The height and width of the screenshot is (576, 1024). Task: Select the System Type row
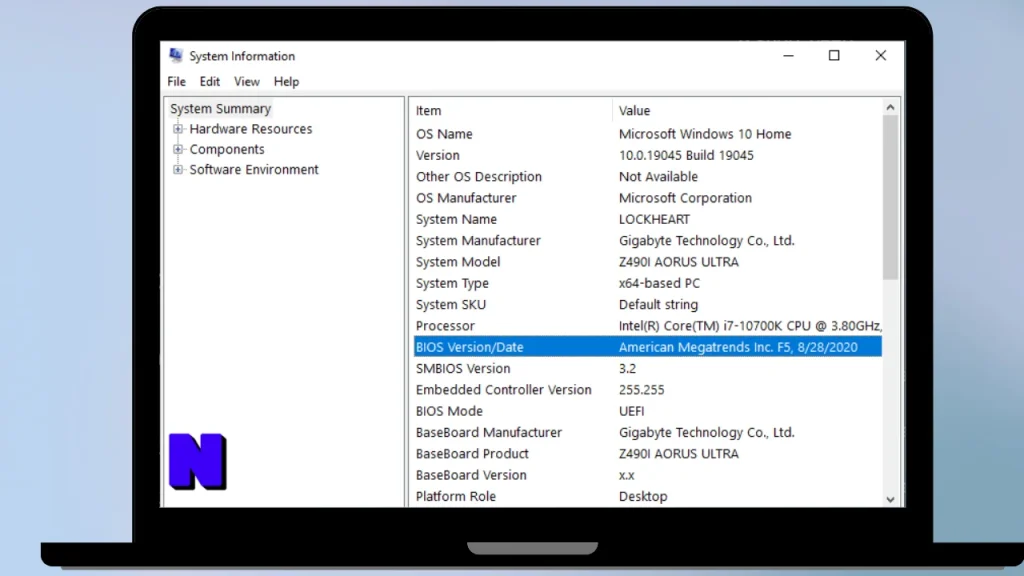pos(647,283)
